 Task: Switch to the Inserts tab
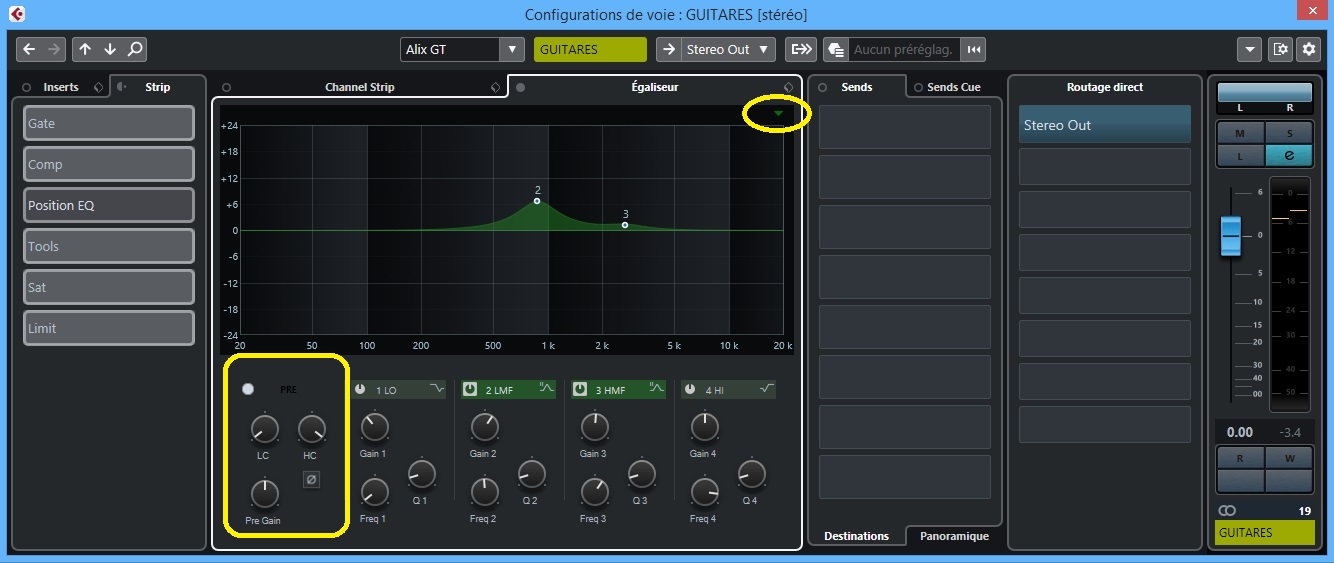pyautogui.click(x=61, y=87)
